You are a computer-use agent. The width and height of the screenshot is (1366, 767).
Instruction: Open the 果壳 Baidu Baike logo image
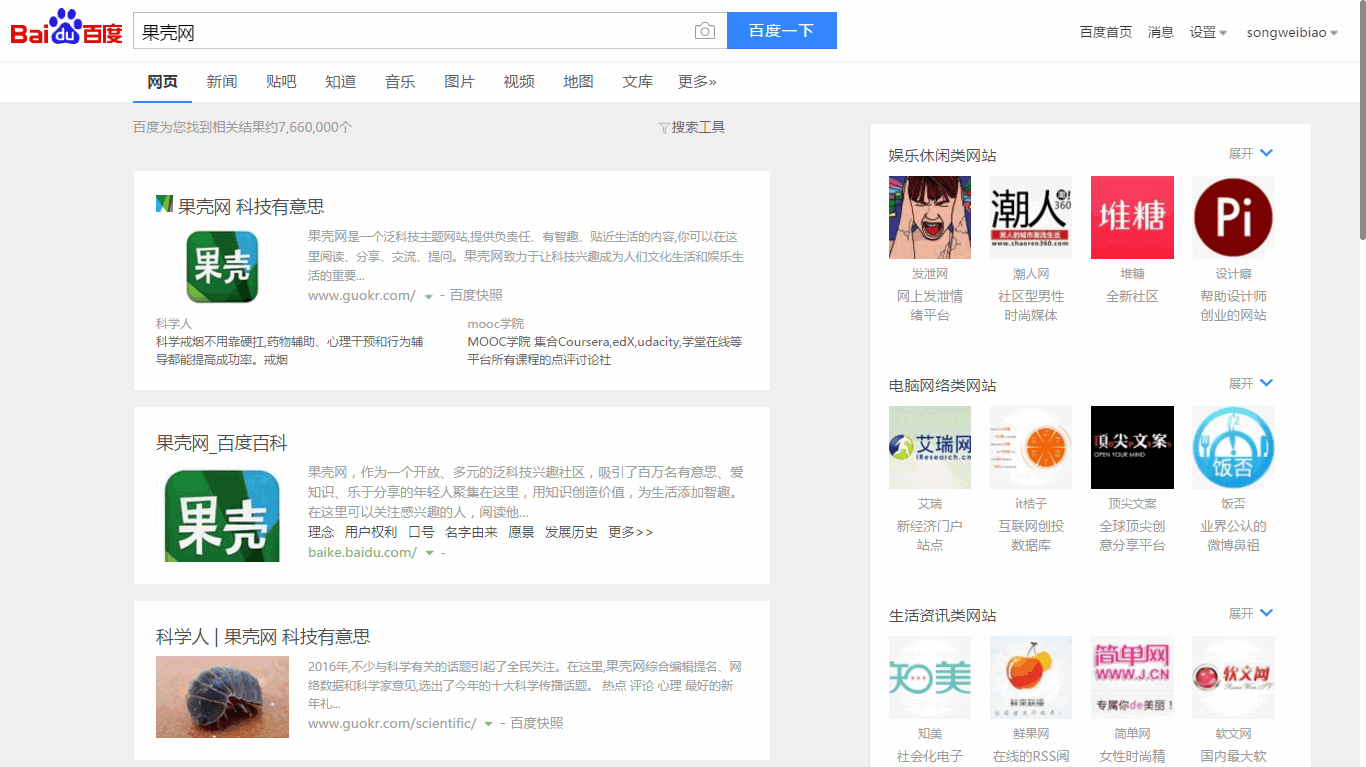click(x=222, y=516)
